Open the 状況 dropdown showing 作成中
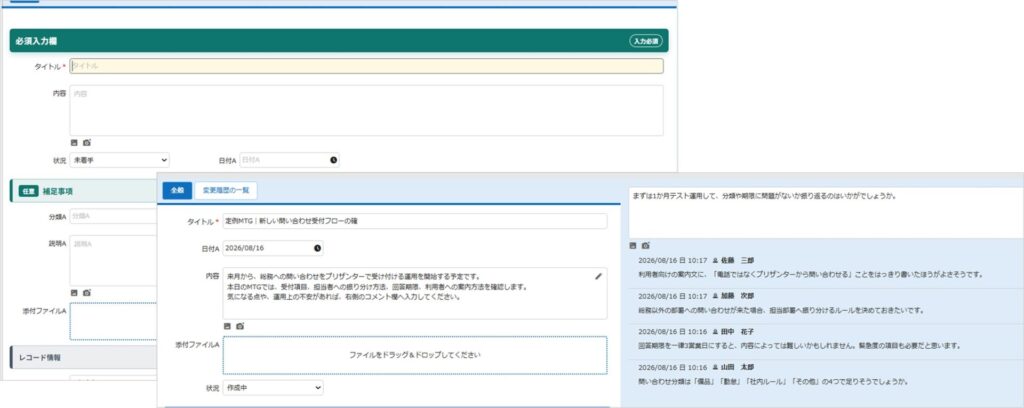The width and height of the screenshot is (1024, 408). click(273, 388)
